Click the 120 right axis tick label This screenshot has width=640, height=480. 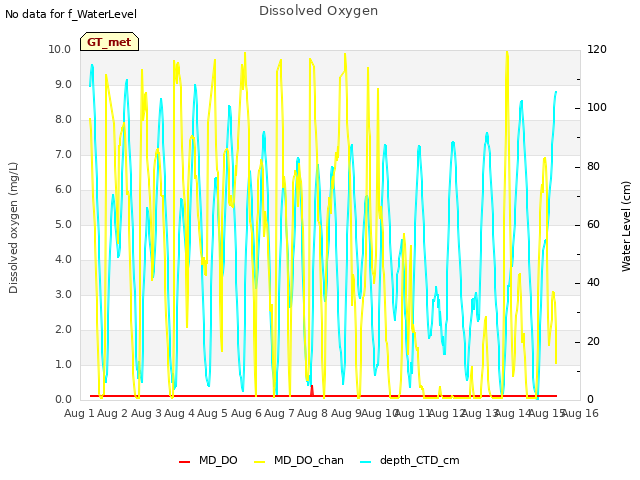coord(597,49)
